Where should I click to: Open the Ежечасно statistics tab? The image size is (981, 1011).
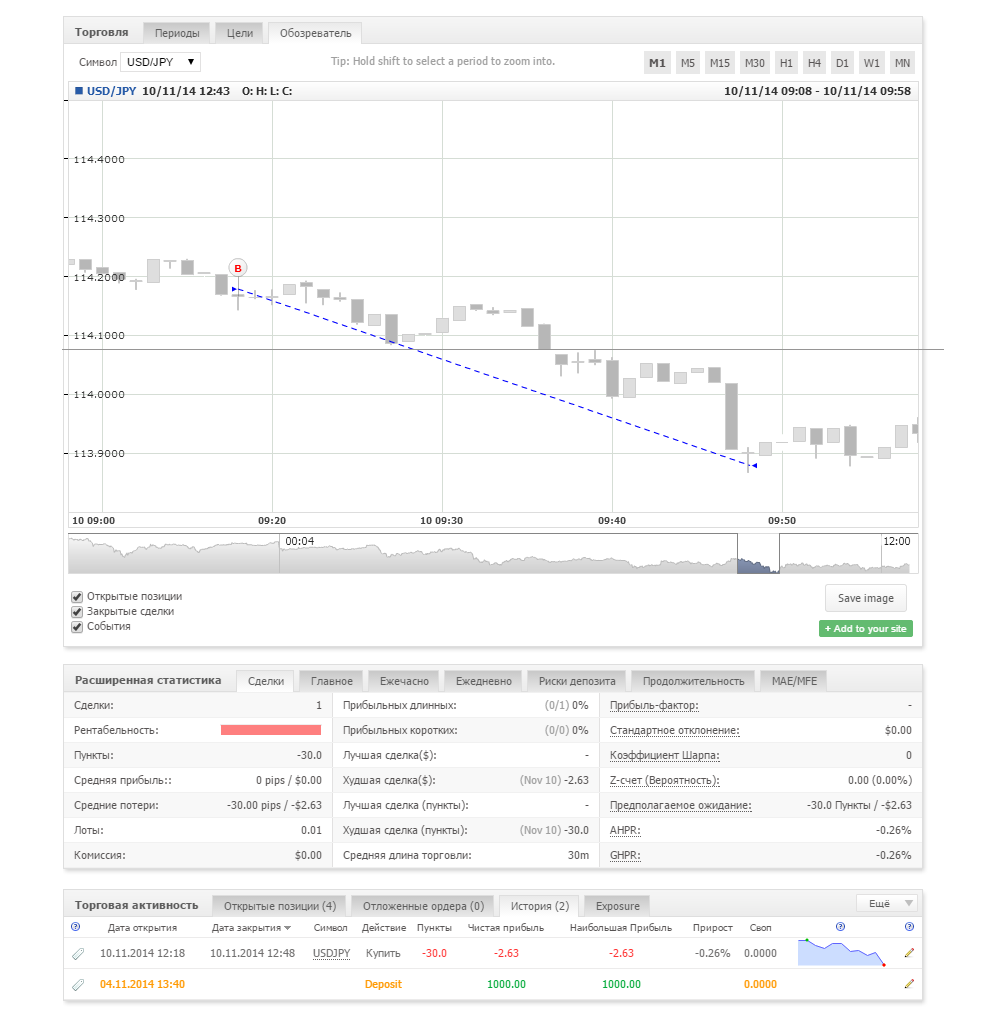coord(404,681)
